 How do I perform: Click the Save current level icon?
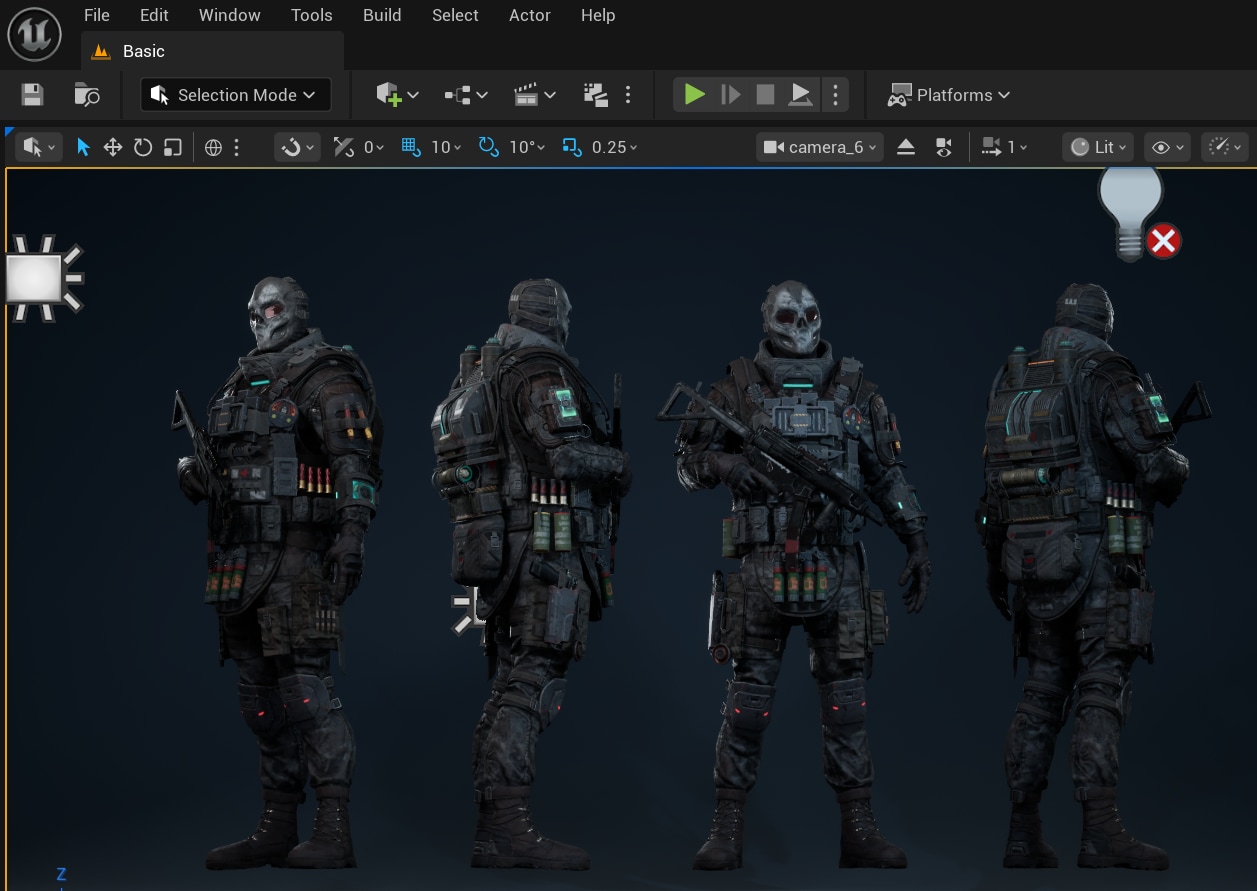[32, 95]
